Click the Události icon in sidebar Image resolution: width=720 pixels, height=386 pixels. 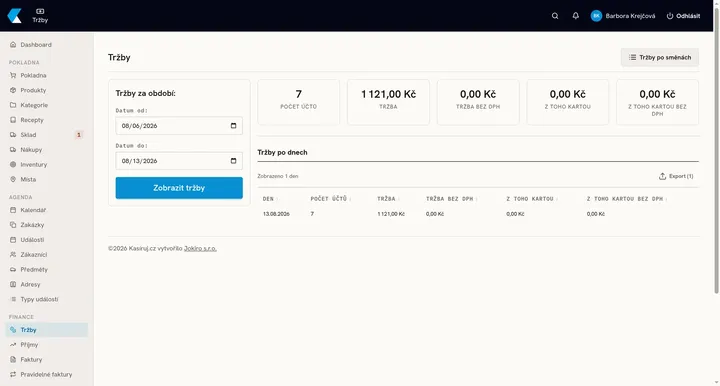tap(13, 240)
